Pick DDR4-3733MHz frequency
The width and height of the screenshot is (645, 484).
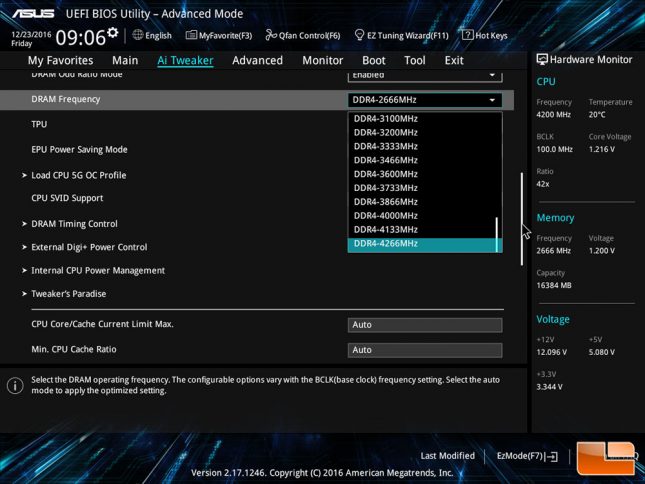click(x=425, y=188)
